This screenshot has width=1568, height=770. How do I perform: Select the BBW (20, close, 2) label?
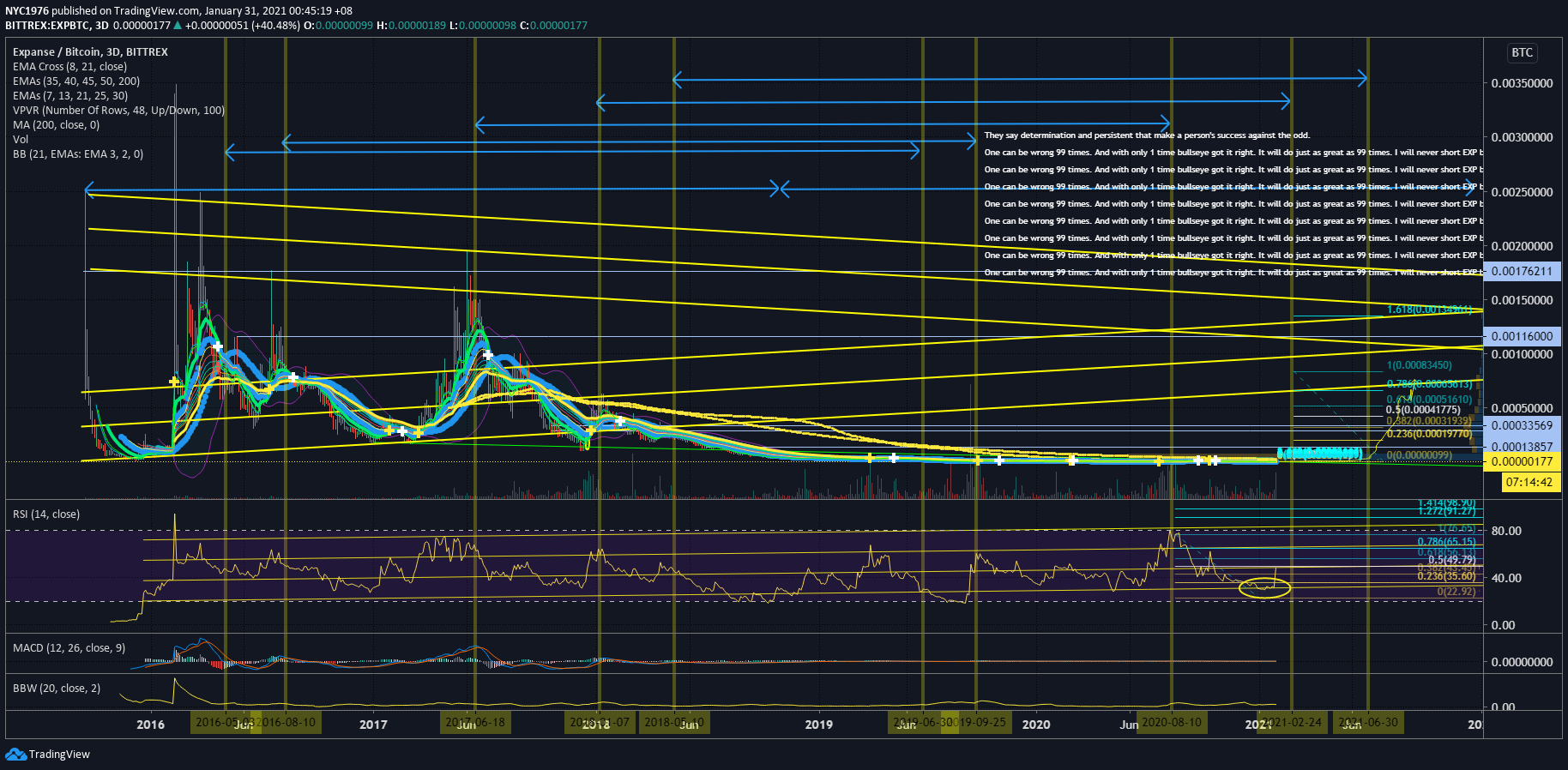click(57, 689)
